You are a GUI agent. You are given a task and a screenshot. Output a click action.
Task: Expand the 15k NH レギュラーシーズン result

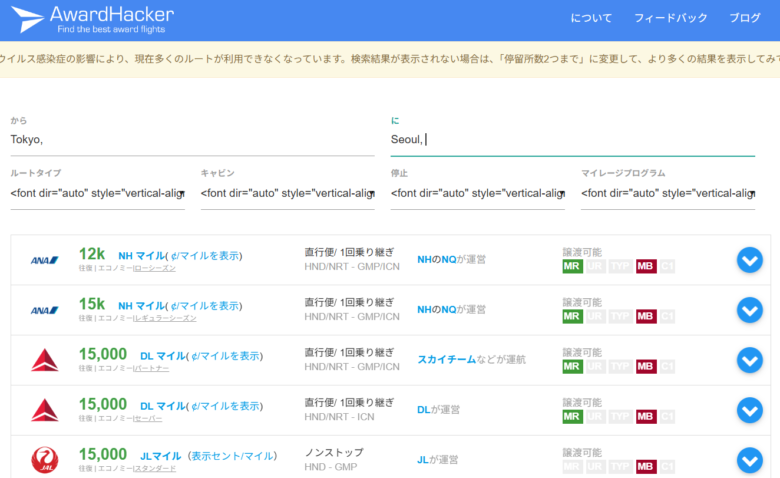point(749,310)
